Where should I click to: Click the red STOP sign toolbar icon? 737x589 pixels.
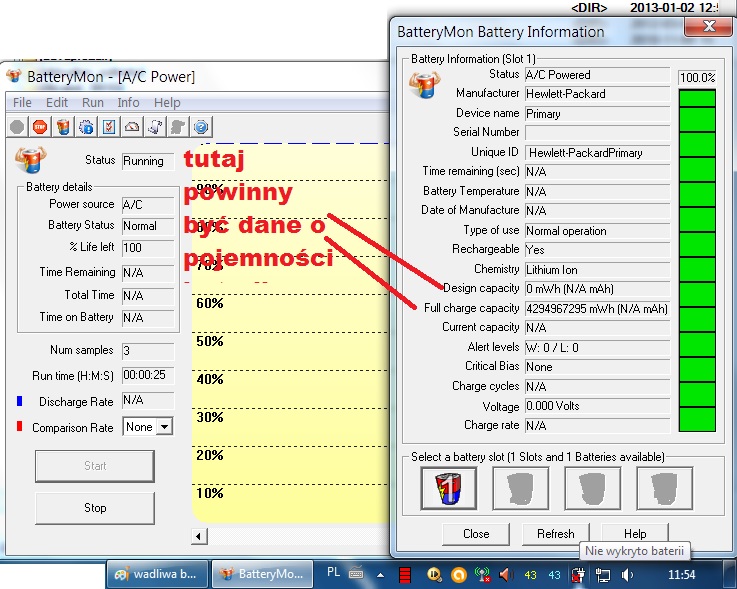pyautogui.click(x=40, y=127)
